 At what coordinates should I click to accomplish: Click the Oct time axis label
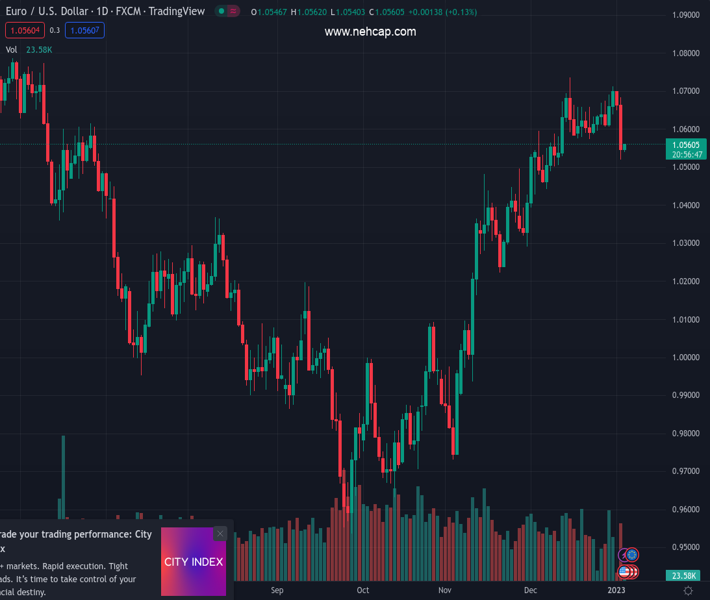(x=363, y=590)
